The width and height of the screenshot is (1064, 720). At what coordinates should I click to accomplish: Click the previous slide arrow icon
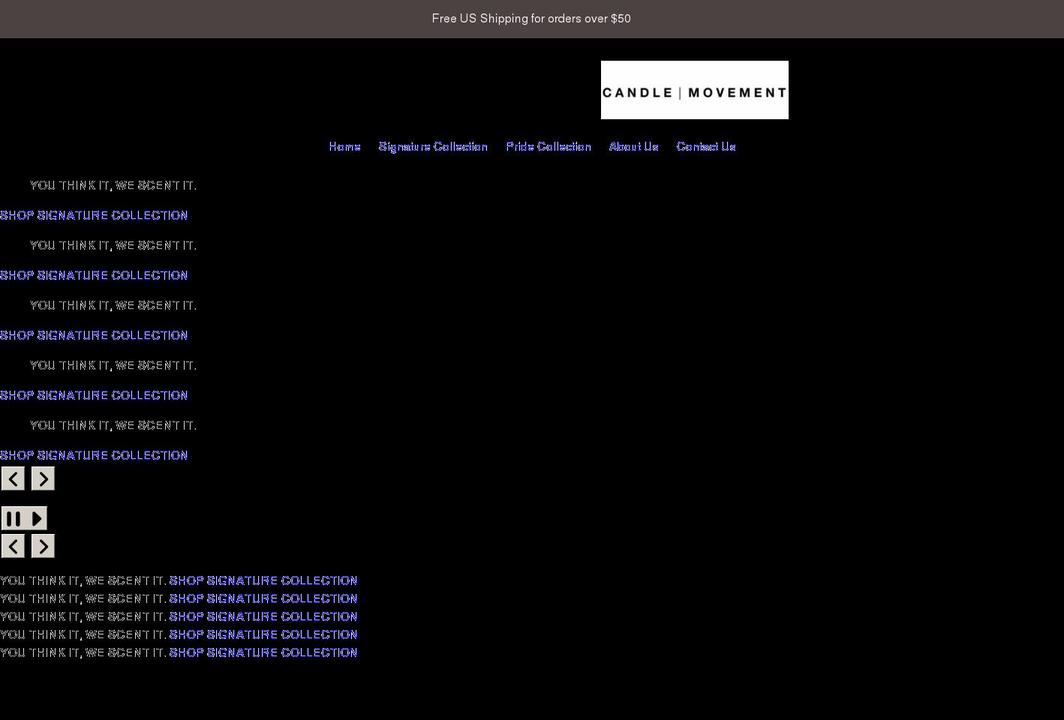[x=13, y=478]
